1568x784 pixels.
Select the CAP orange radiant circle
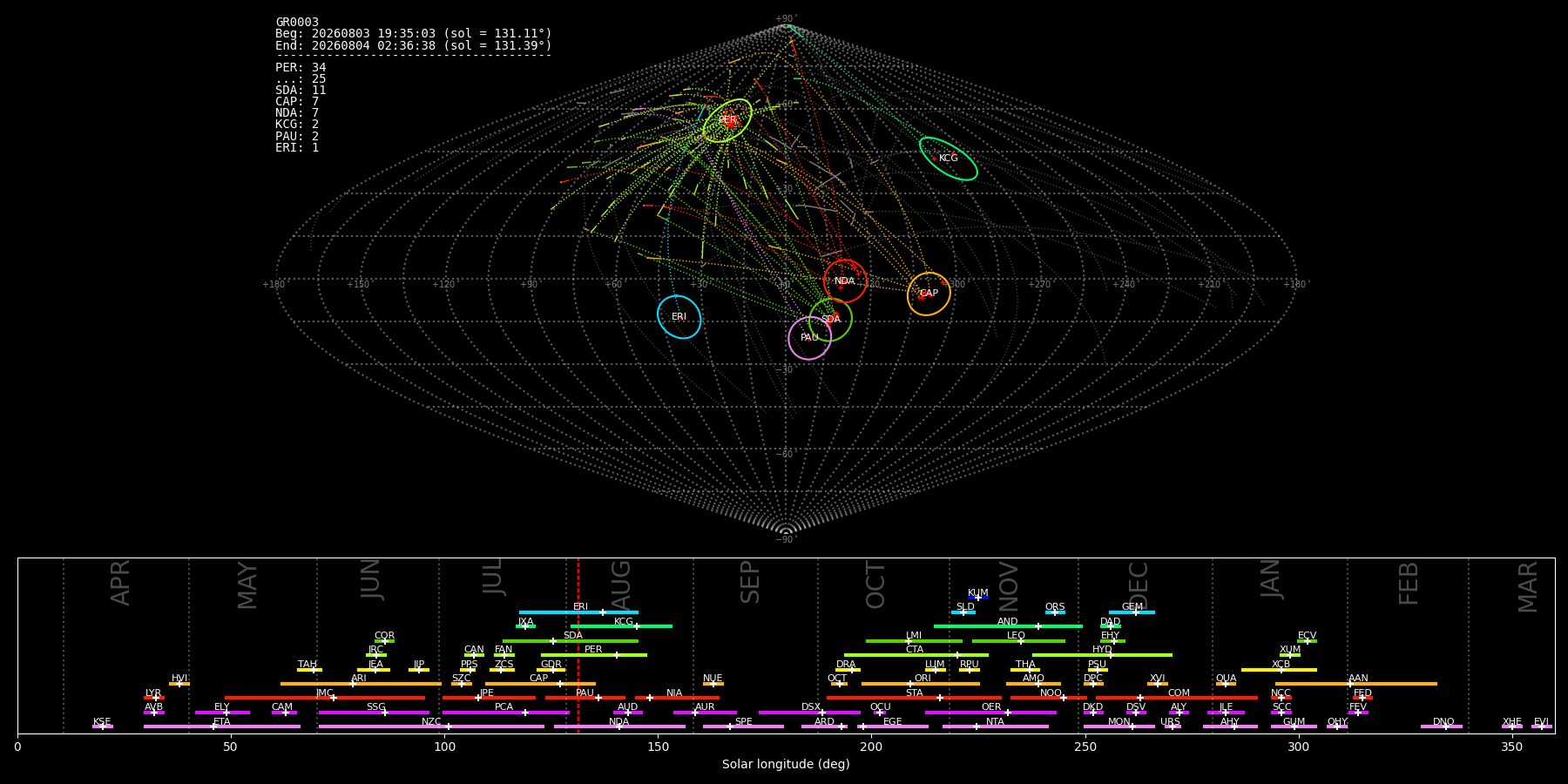(x=929, y=294)
